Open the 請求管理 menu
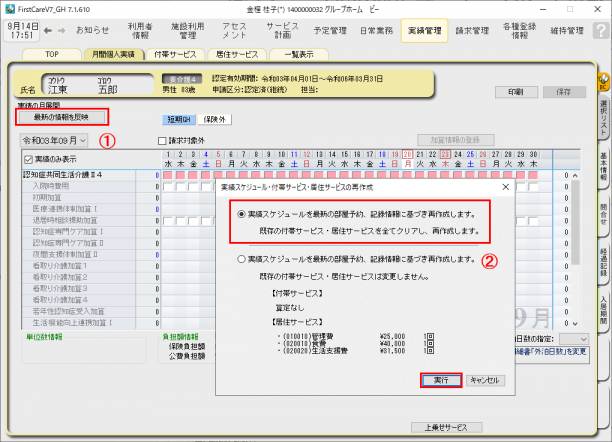The width and height of the screenshot is (612, 442). pos(472,31)
